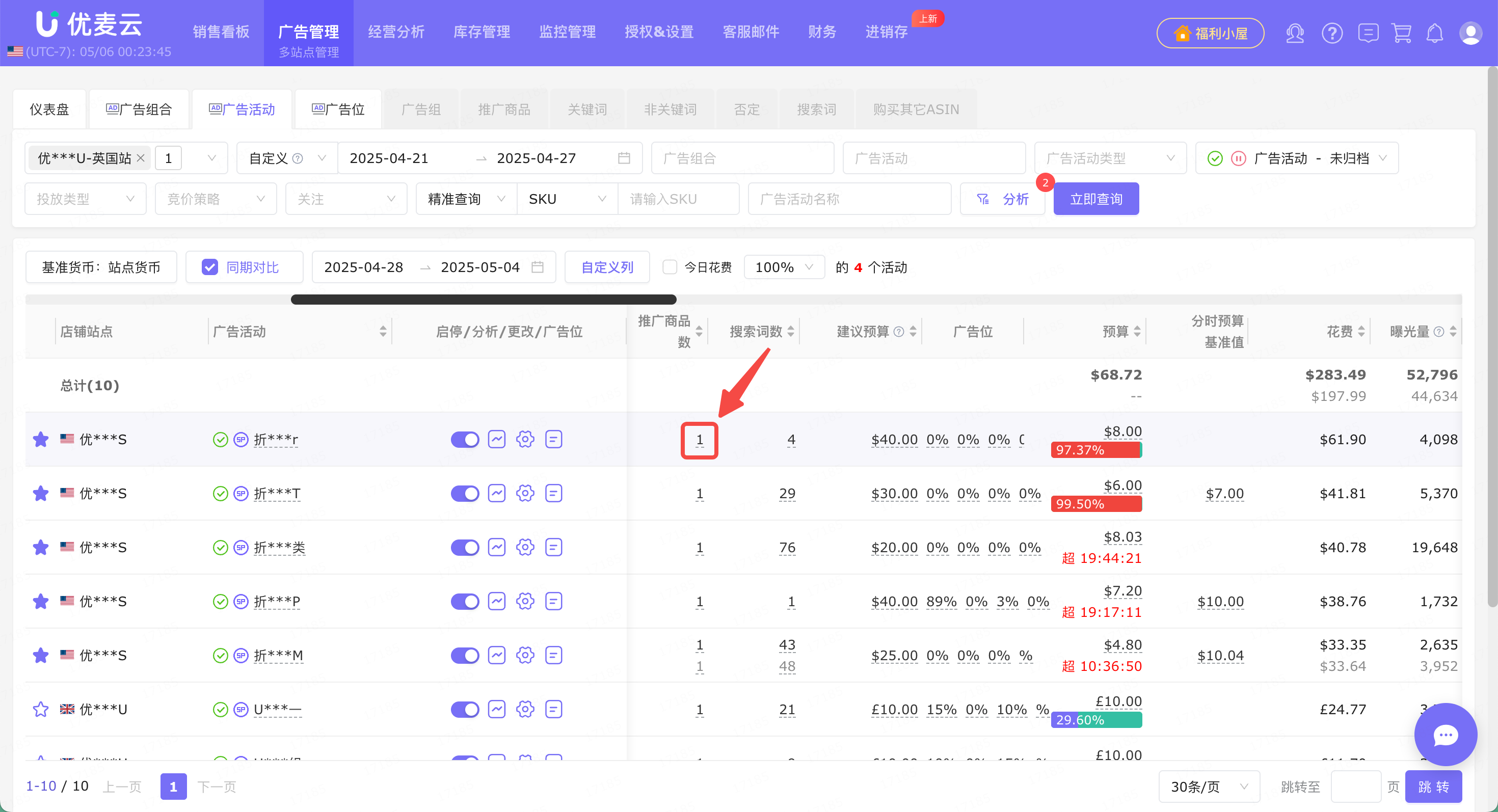Remove the 优***U-英国站 store tag
This screenshot has height=812, width=1498.
(x=140, y=158)
